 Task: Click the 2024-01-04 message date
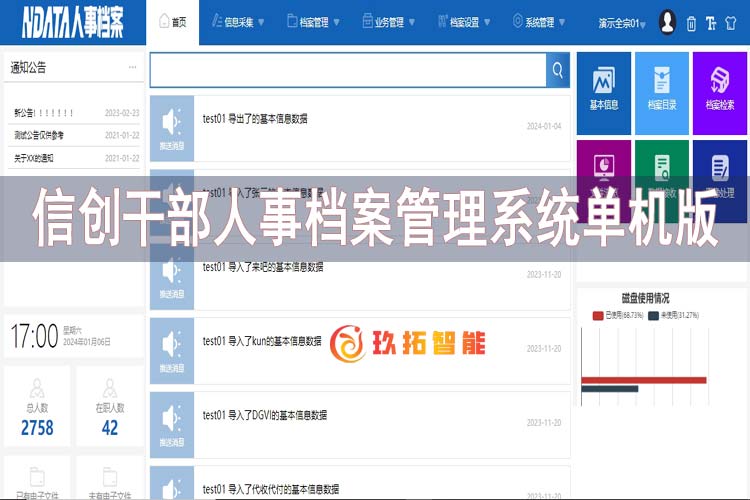tap(544, 126)
